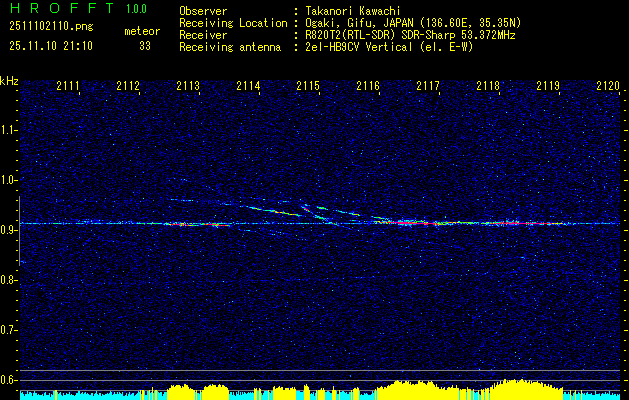Click the 1.1 frequency axis label
This screenshot has height=400, width=629.
[x=8, y=130]
